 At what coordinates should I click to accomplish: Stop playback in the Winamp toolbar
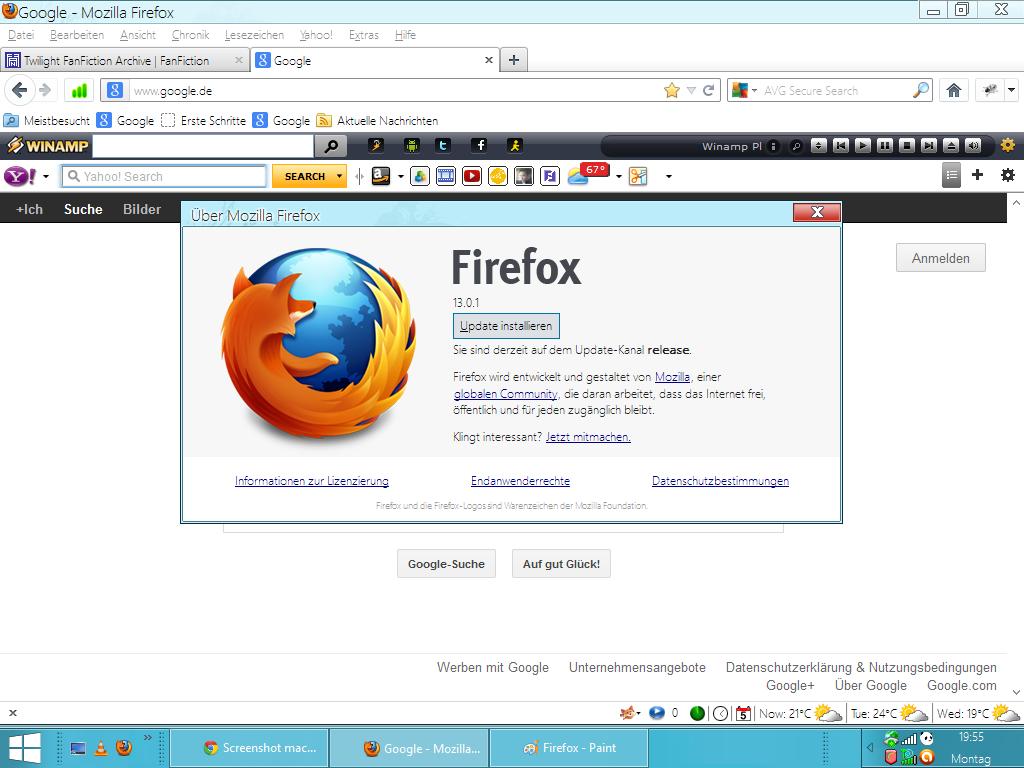point(906,146)
